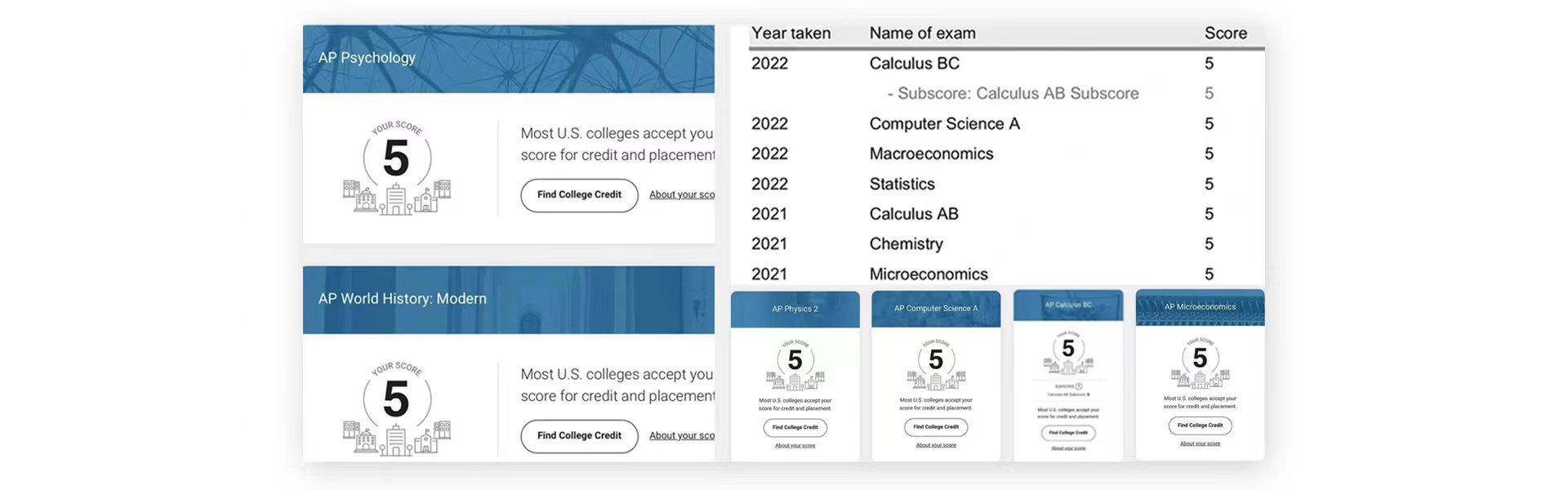
Task: Open About your score in AP Physics 2 card
Action: (795, 446)
